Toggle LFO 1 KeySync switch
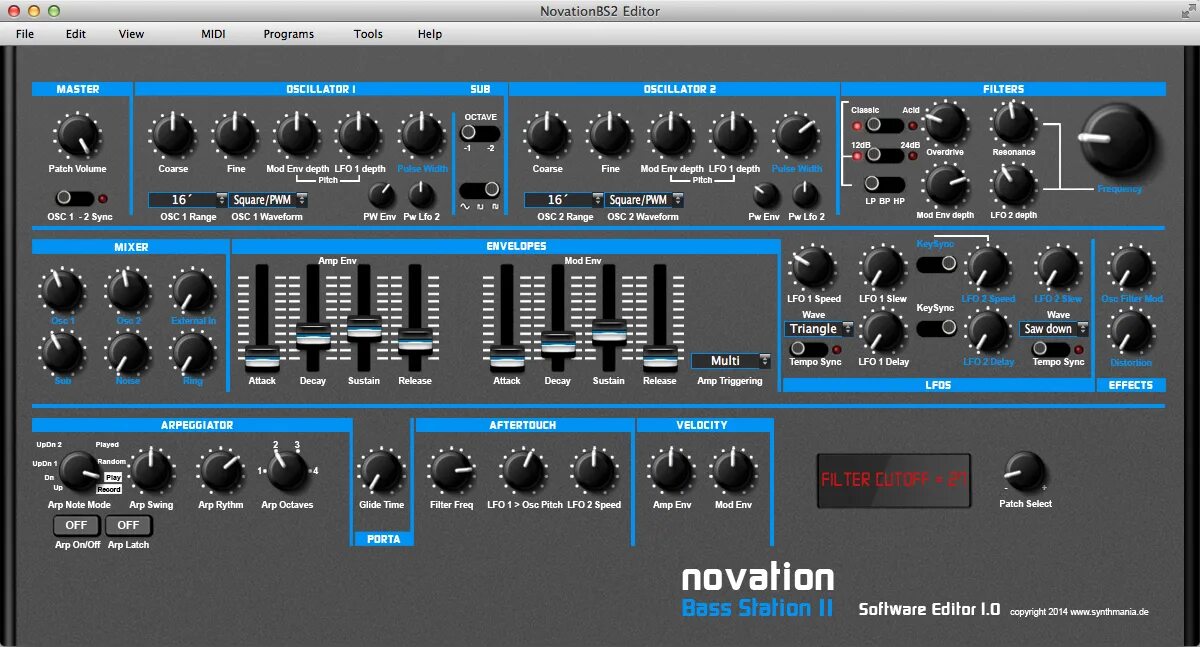Screen dimensions: 1200x647 coord(936,328)
